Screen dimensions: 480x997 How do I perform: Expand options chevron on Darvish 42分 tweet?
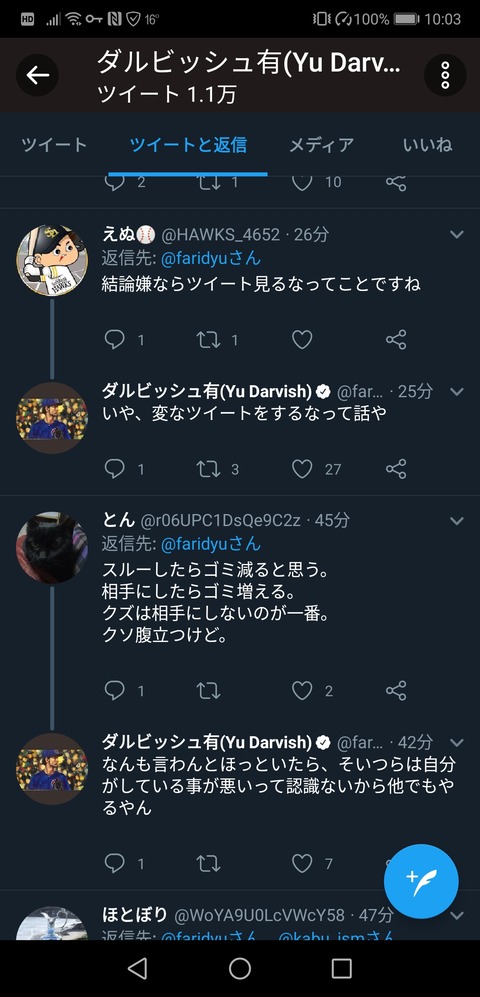point(456,742)
